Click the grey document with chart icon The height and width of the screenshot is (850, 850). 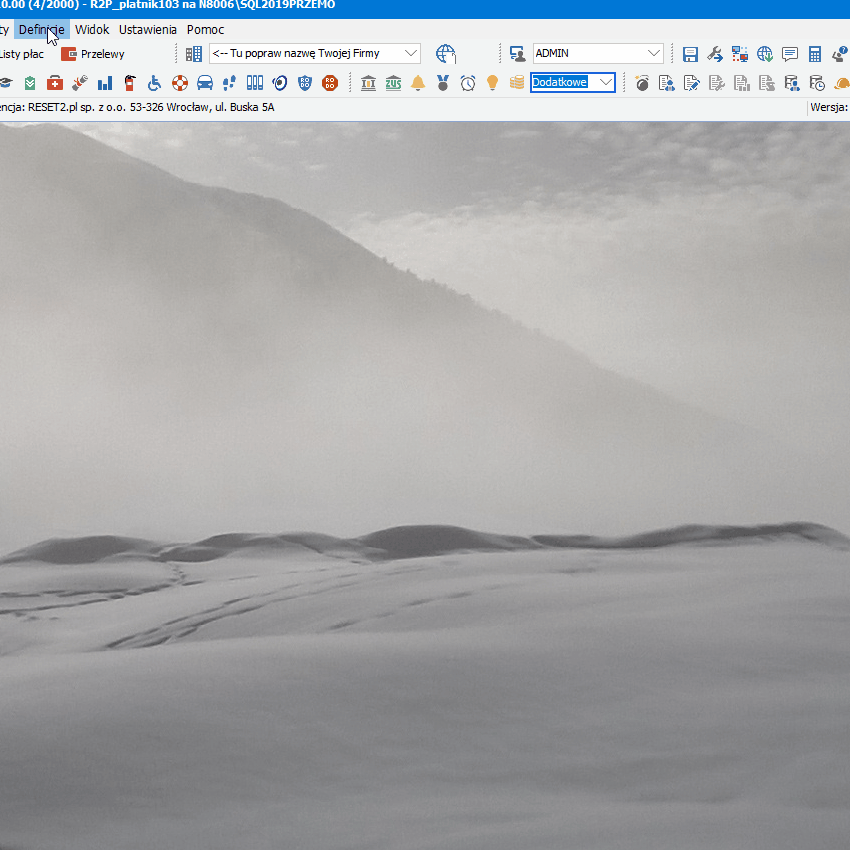coord(742,83)
